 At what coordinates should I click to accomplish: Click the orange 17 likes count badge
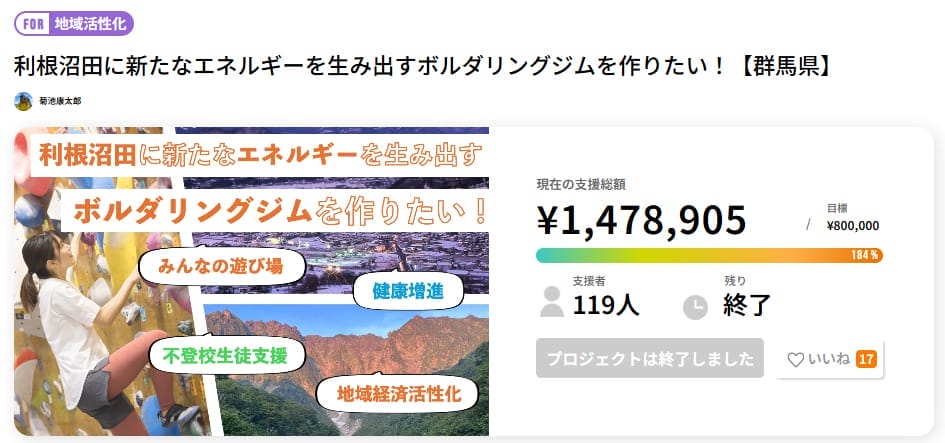(866, 359)
